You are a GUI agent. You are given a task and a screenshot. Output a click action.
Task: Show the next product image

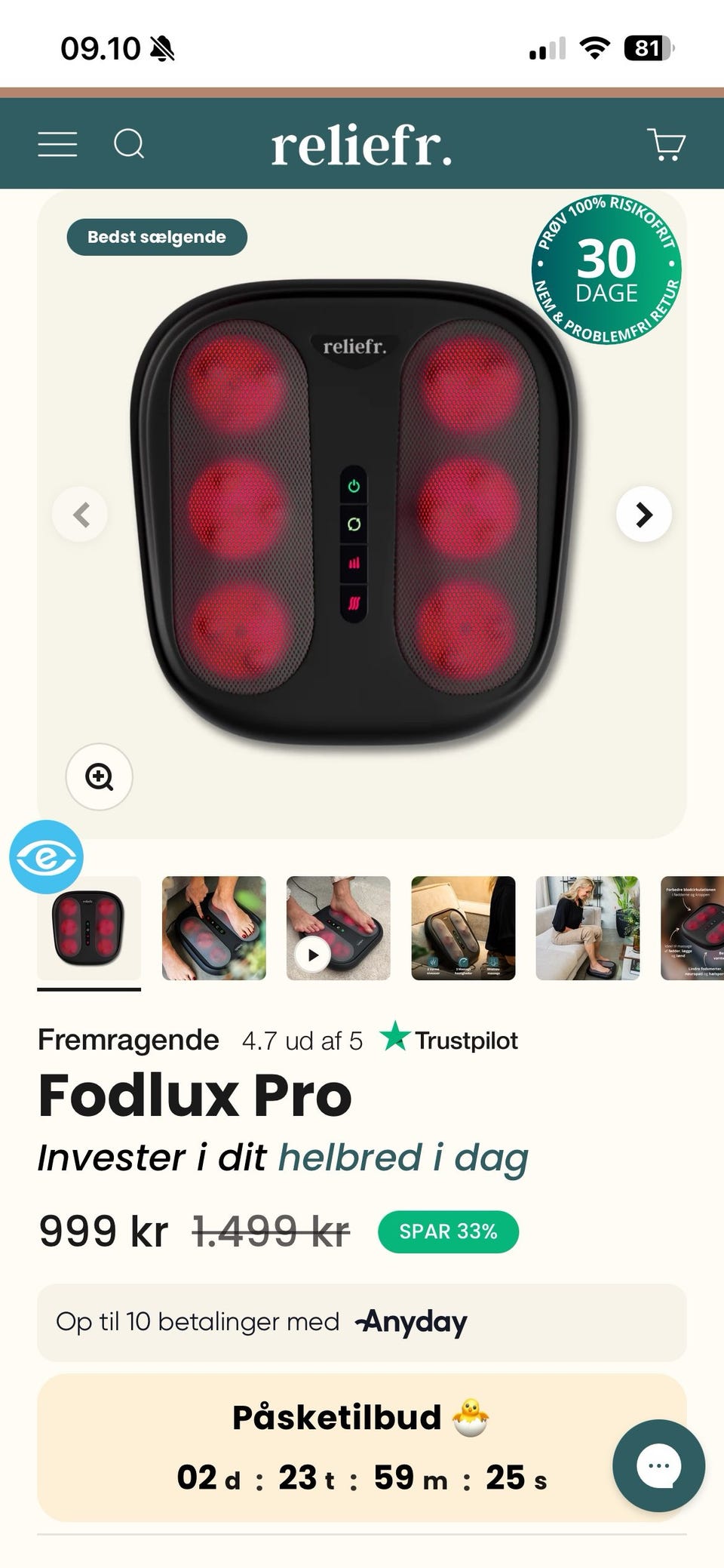(644, 515)
